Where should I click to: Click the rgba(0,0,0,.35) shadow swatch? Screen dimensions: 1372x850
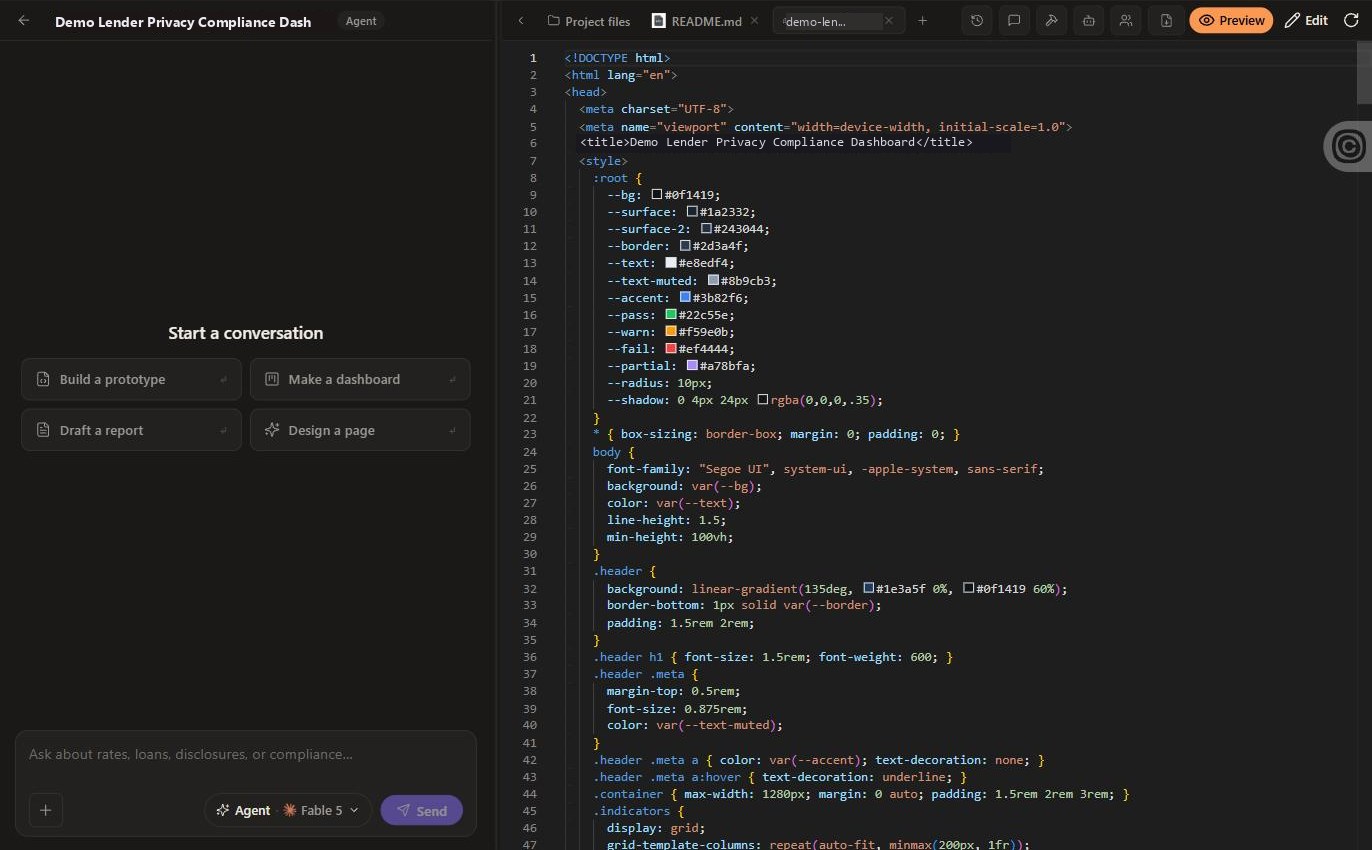click(x=763, y=400)
